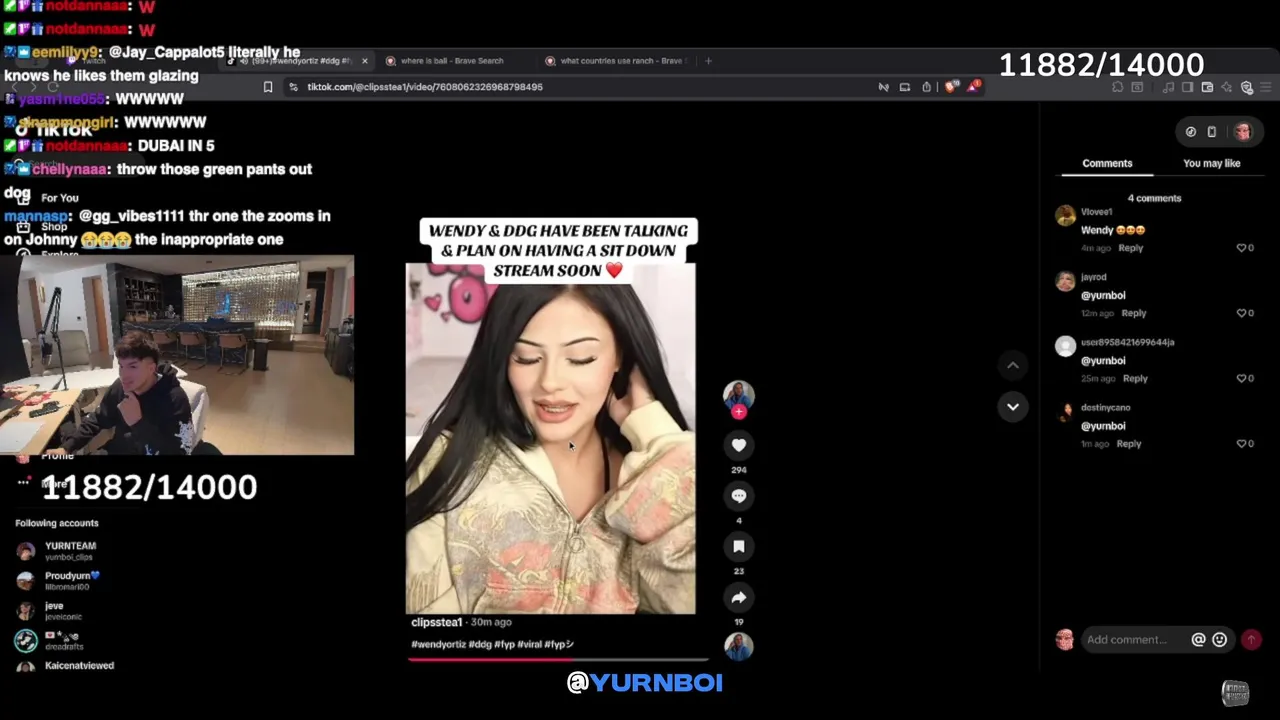Screen dimensions: 1280x720
Task: Reply to jayrod's @yurnboi comment
Action: (x=1133, y=313)
